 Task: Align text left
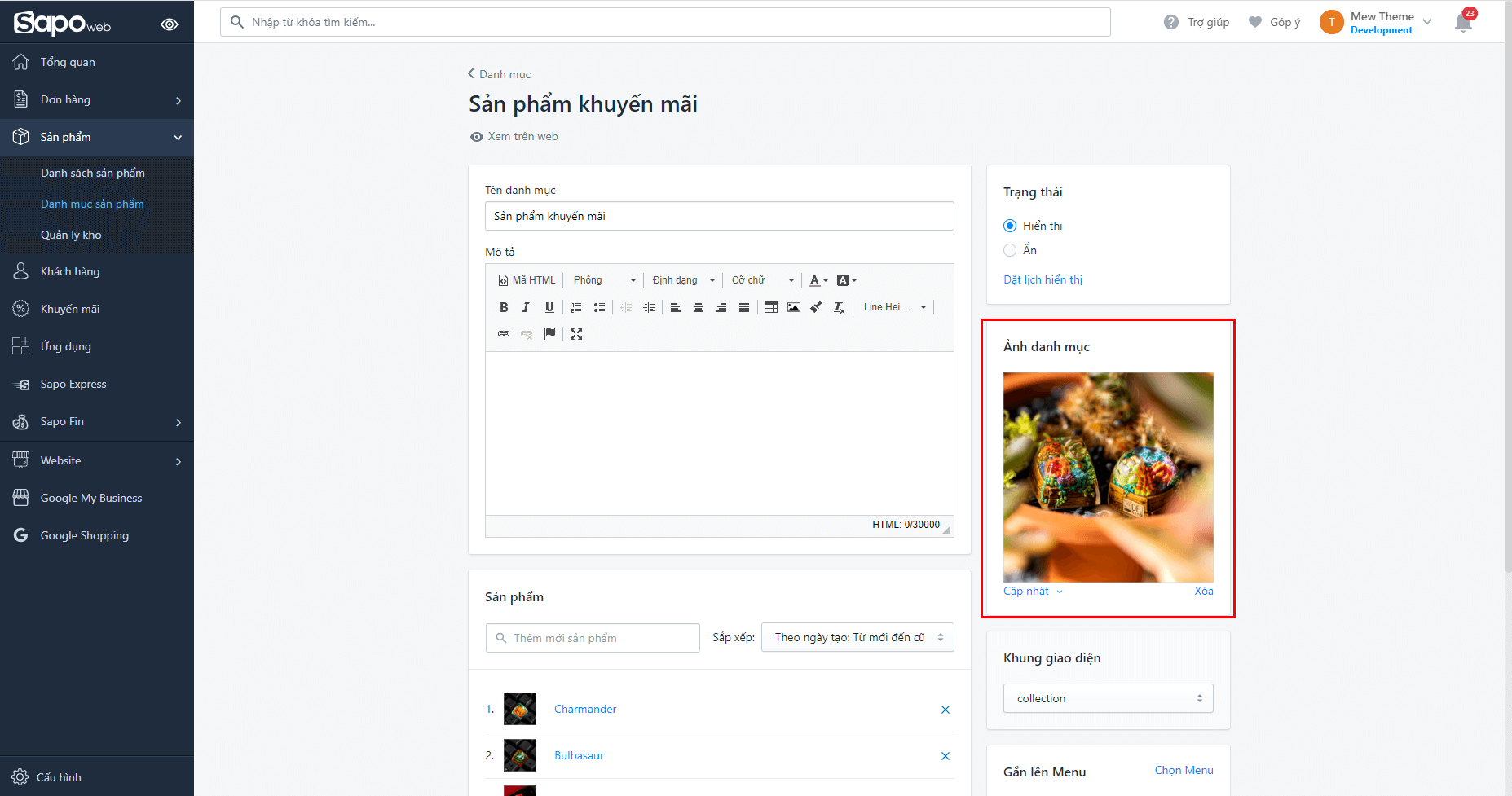pos(676,307)
